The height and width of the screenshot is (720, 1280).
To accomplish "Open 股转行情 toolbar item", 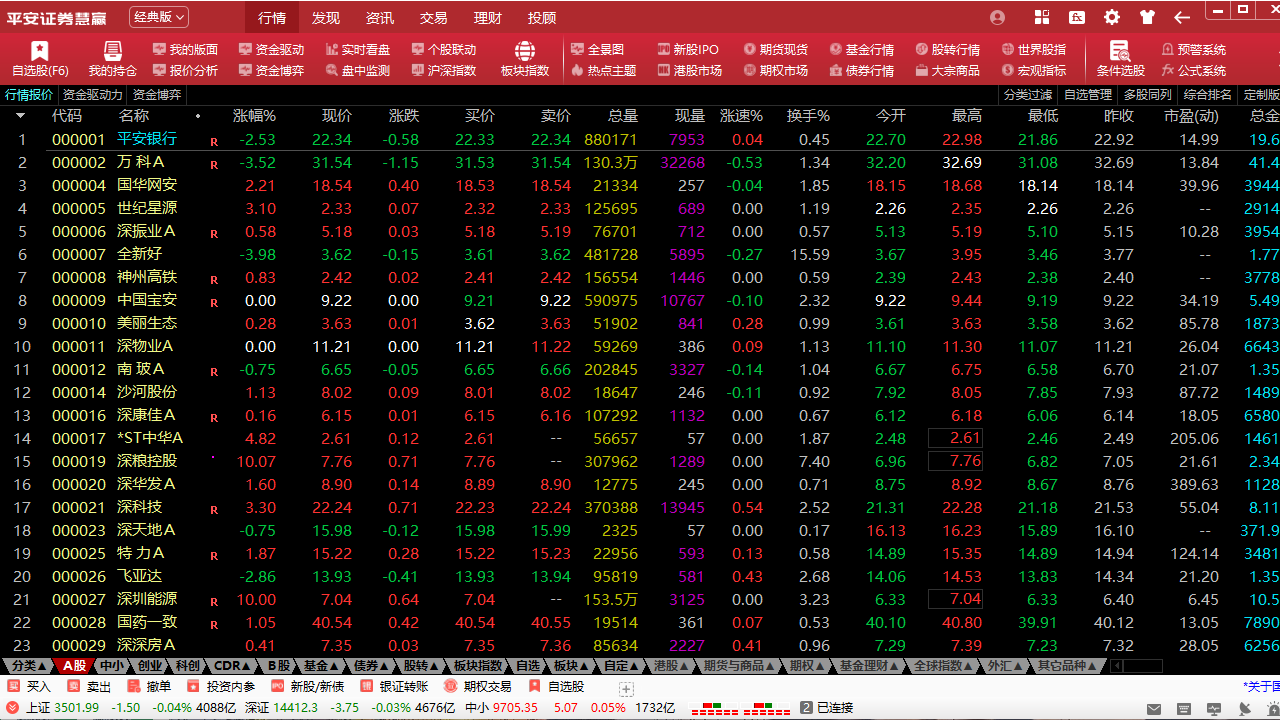I will [x=947, y=49].
